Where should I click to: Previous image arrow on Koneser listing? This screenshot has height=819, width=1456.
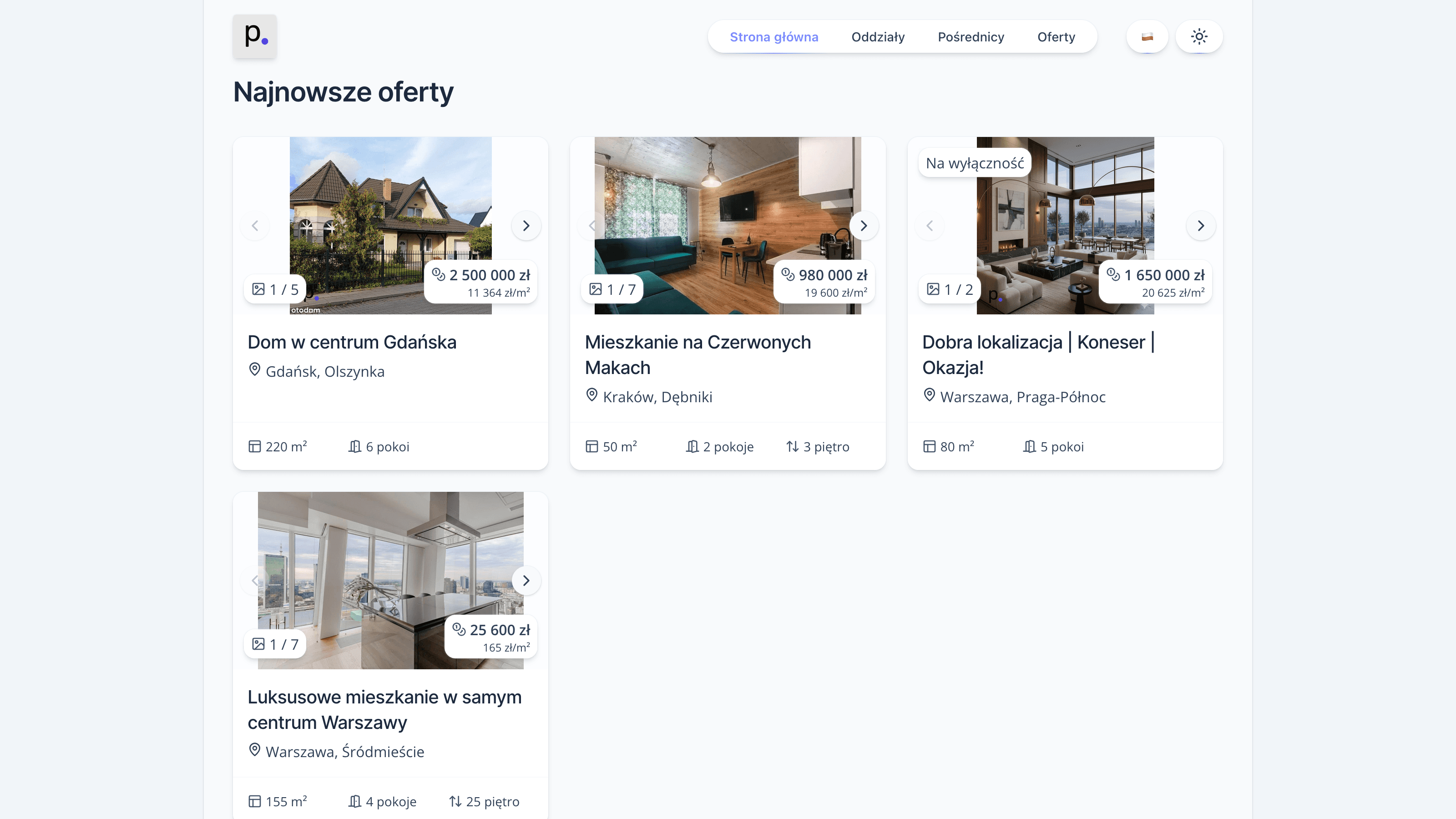[x=929, y=226]
